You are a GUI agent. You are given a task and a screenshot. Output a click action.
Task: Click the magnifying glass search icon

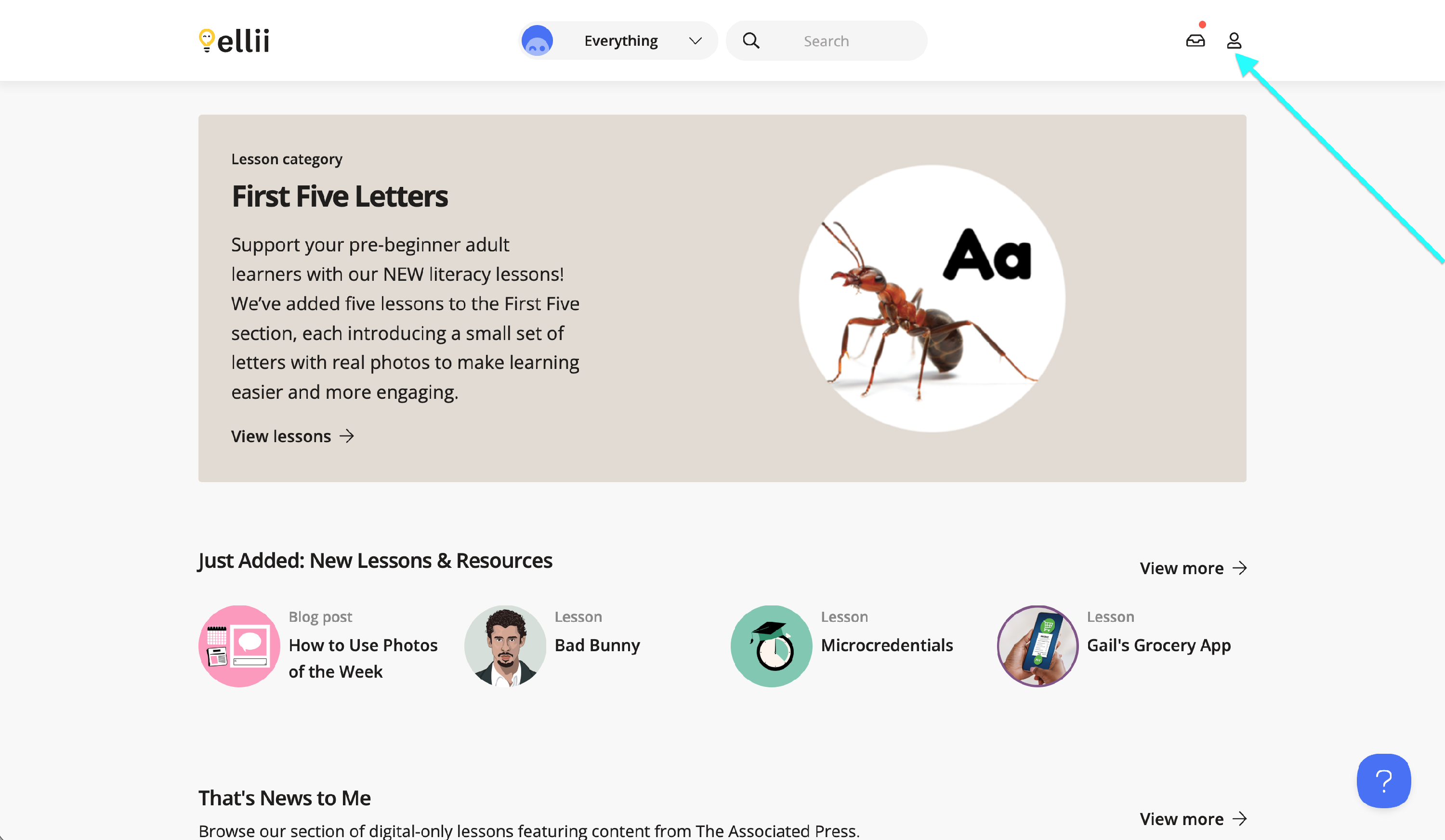(x=750, y=41)
